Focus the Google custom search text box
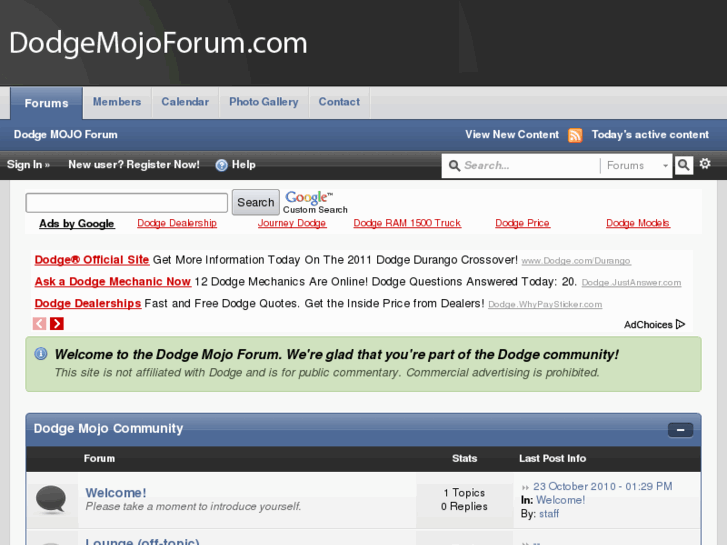This screenshot has width=727, height=545. (127, 203)
